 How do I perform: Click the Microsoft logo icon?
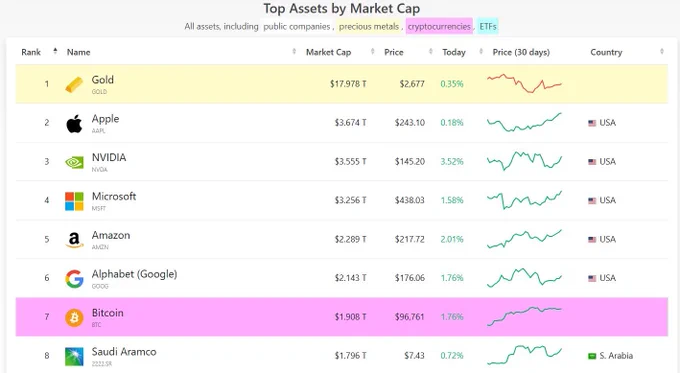[74, 201]
